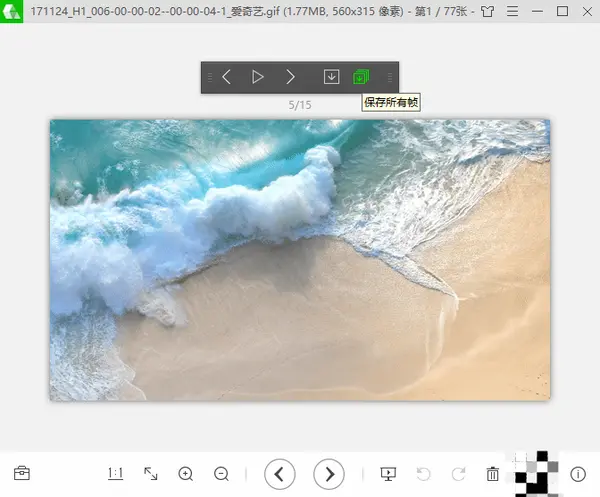Viewport: 600px width, 497px height.
Task: Start the slideshow presentation
Action: [x=388, y=474]
